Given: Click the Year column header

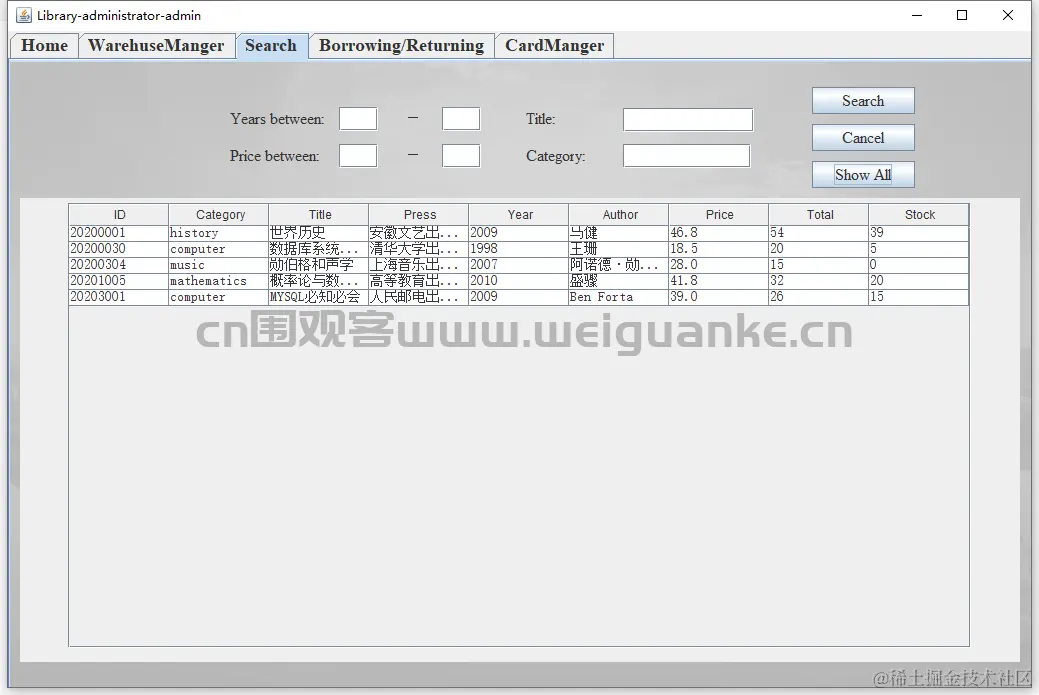Looking at the screenshot, I should (519, 215).
